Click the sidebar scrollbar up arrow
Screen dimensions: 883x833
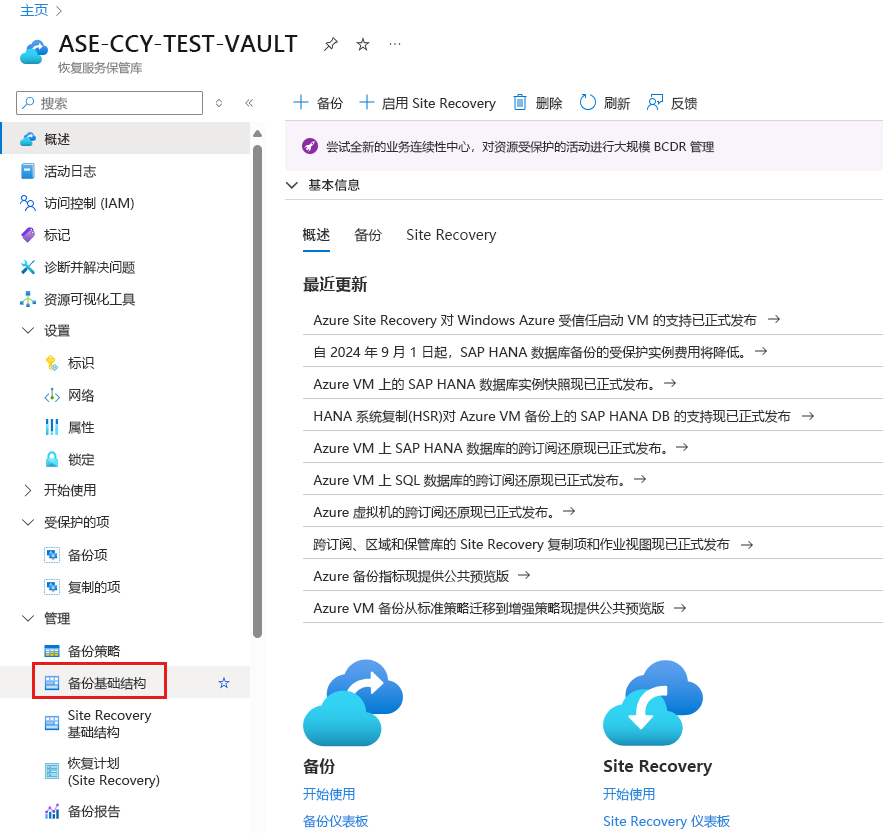257,133
